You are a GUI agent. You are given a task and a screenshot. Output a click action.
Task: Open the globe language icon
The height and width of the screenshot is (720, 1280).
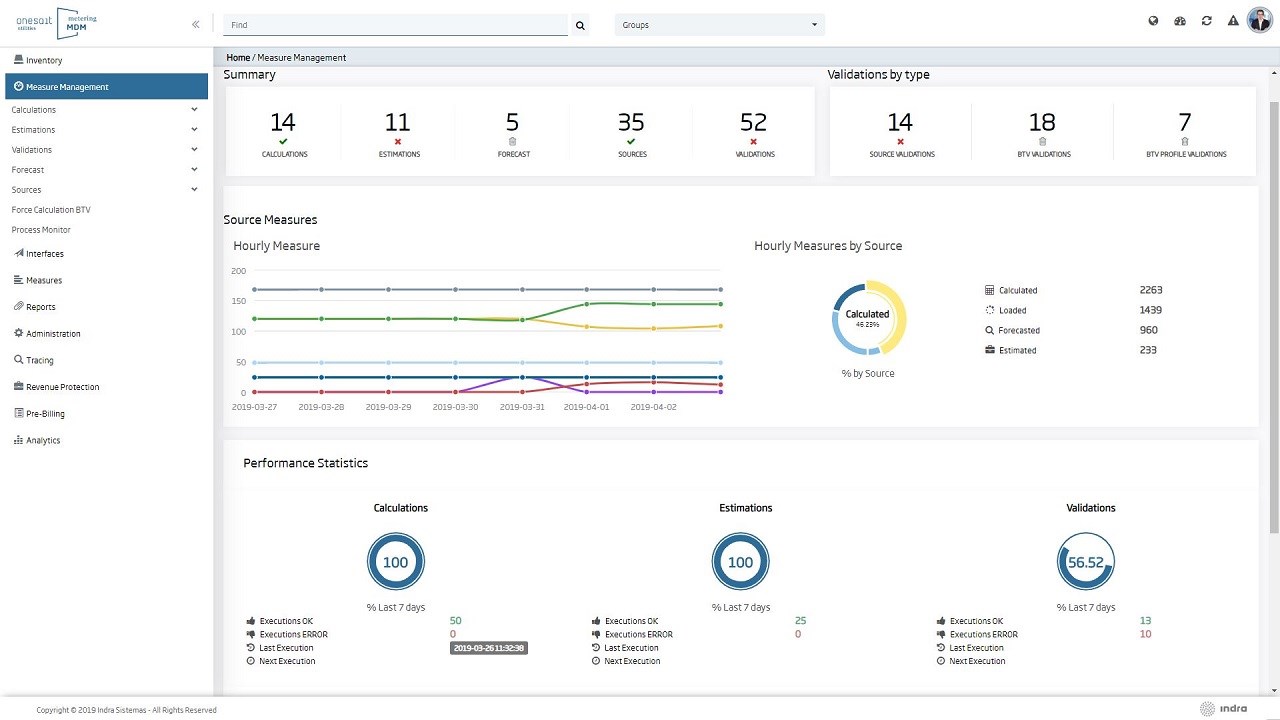pos(1153,21)
